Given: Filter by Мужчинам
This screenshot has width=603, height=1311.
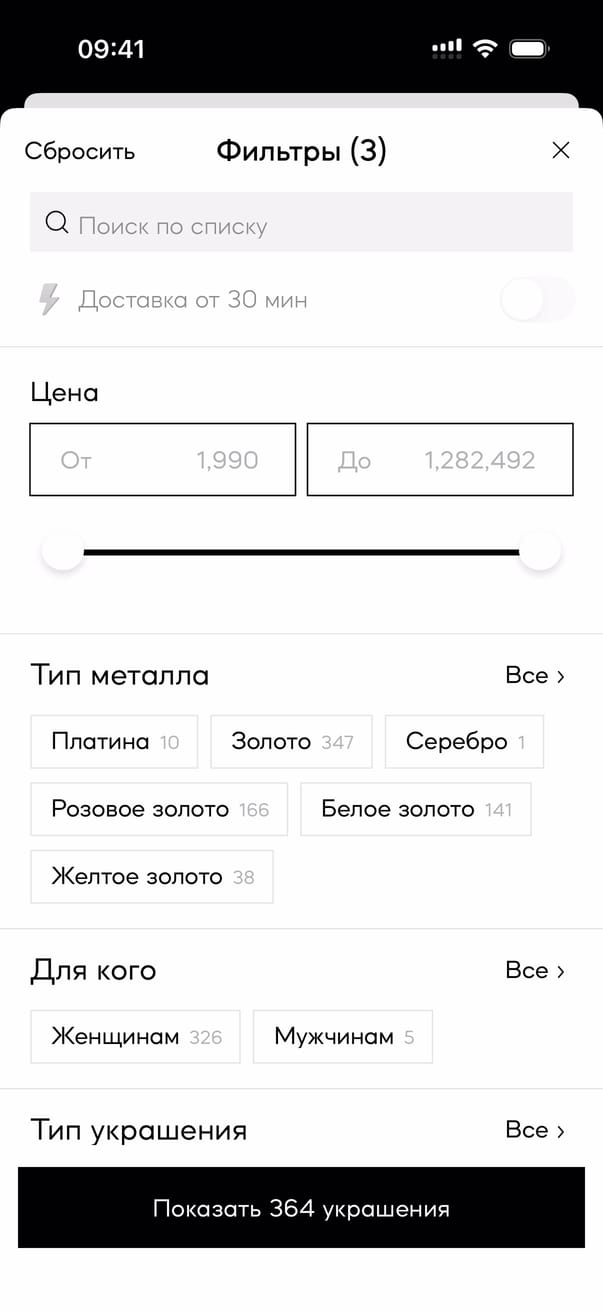Looking at the screenshot, I should (x=343, y=1037).
